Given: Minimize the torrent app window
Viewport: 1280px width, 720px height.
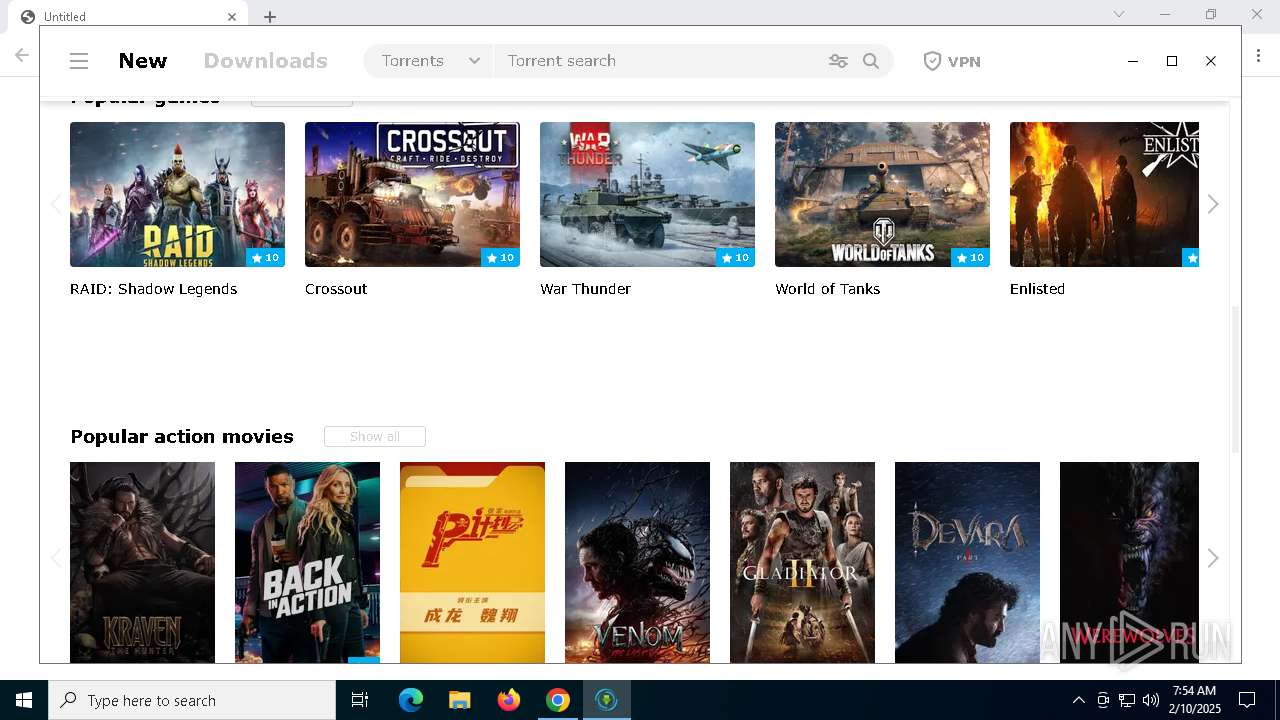Looking at the screenshot, I should [1133, 61].
